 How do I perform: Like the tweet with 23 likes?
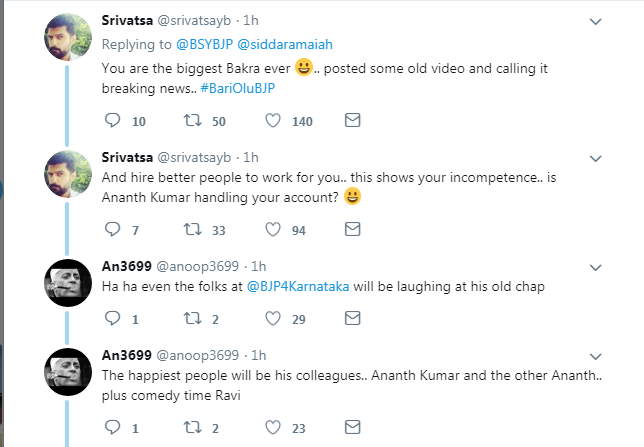coord(273,429)
